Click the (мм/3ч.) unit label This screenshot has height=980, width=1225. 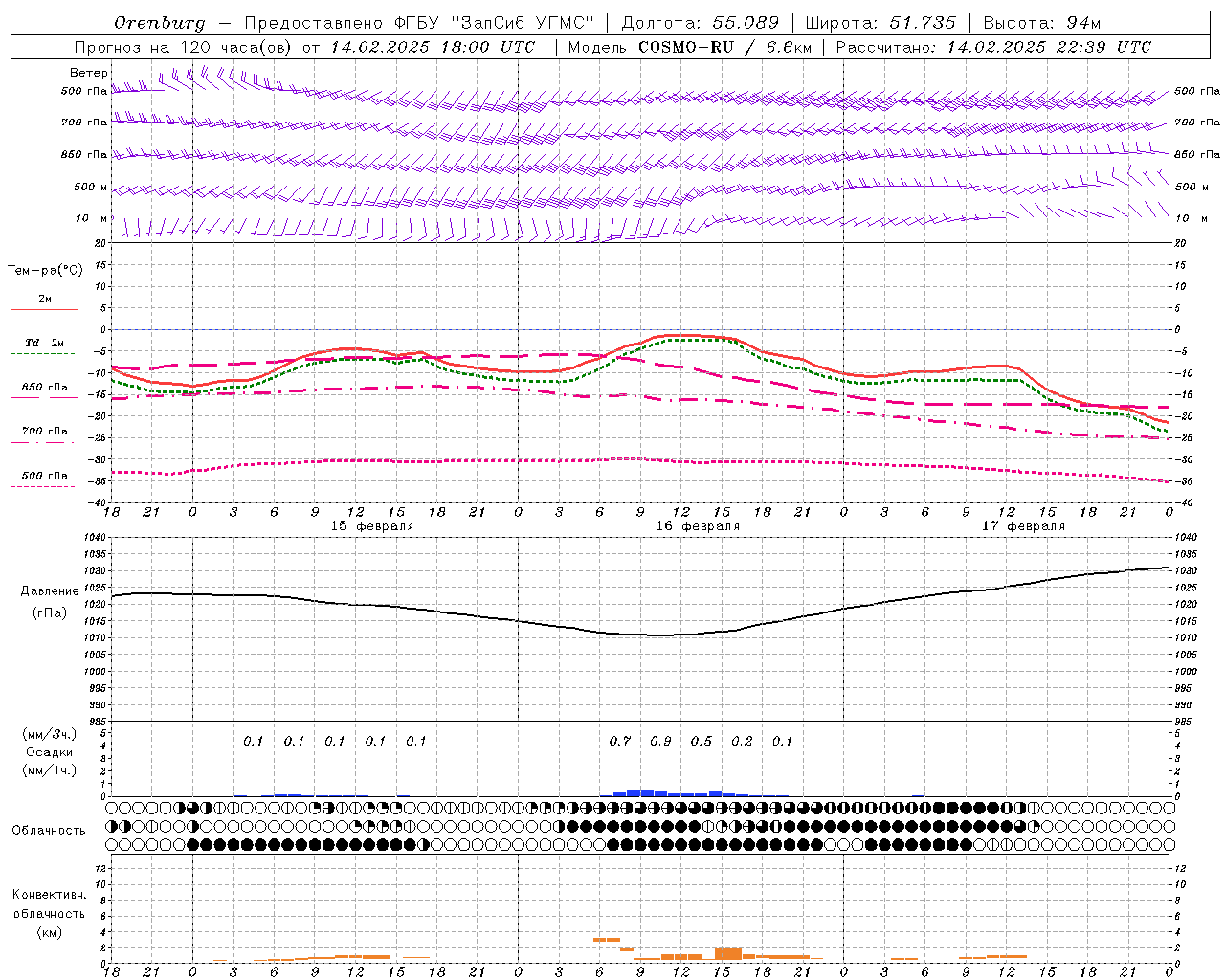click(x=50, y=734)
